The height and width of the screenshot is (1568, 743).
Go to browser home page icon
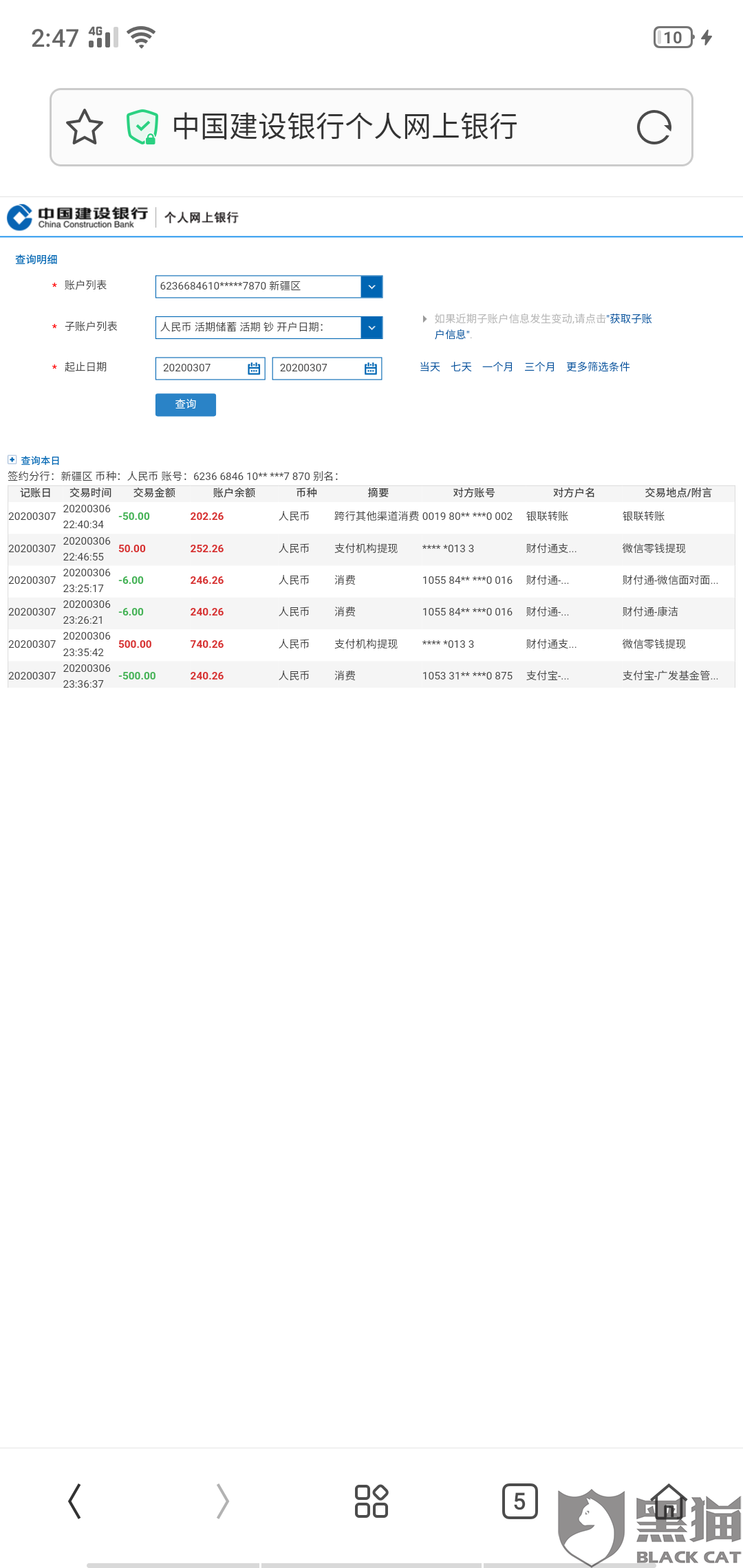click(668, 1501)
